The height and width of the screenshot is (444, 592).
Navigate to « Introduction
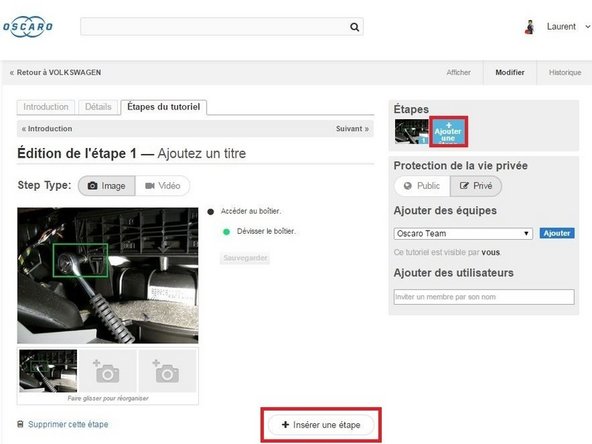(47, 129)
